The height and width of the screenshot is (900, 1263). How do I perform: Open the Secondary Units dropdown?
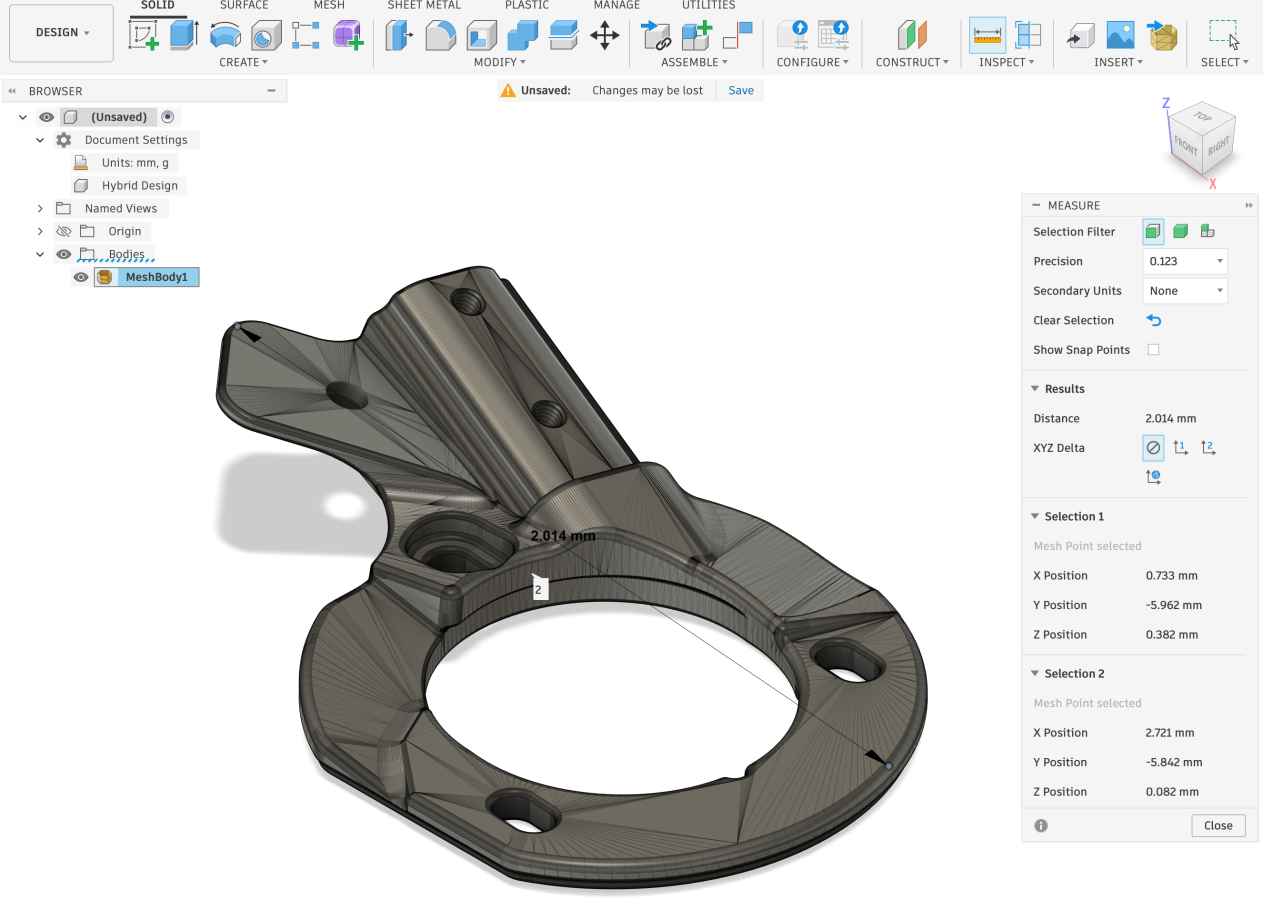coord(1184,291)
